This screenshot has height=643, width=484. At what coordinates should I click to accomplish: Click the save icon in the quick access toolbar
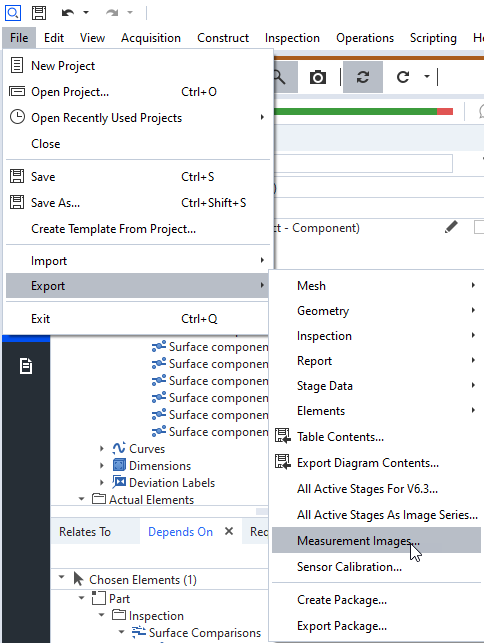click(39, 13)
